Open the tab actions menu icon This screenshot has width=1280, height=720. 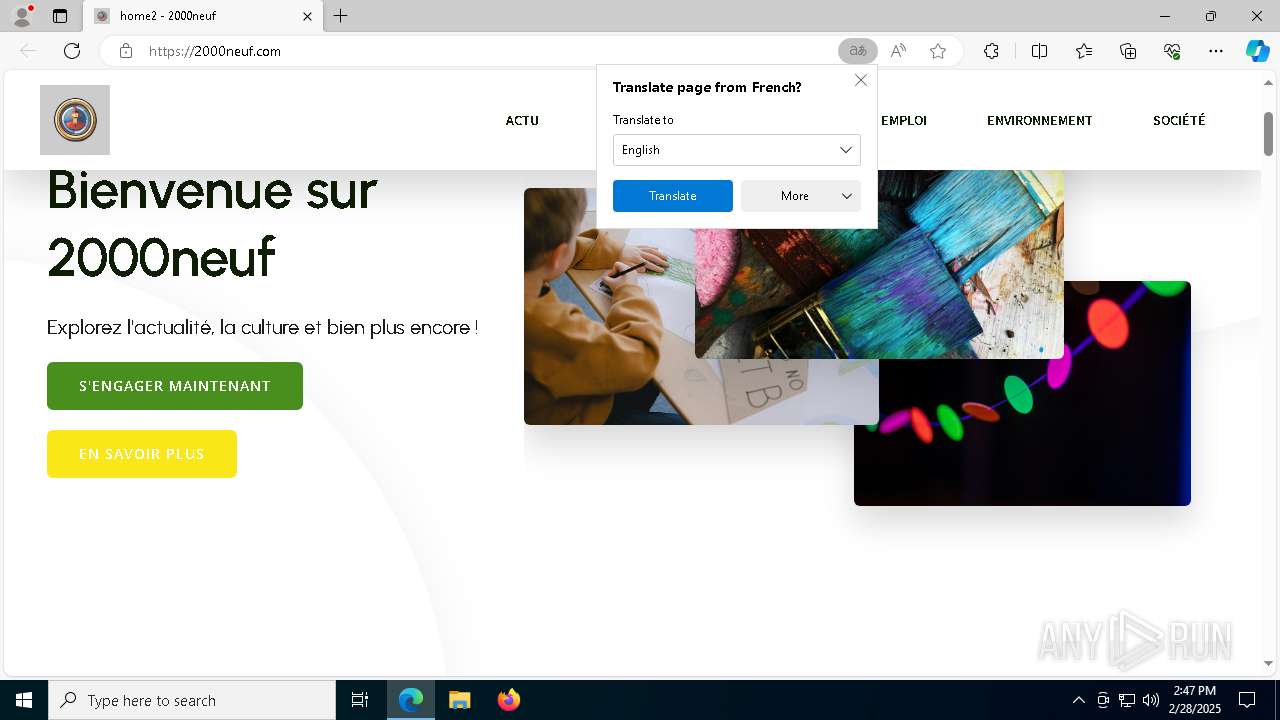click(60, 16)
